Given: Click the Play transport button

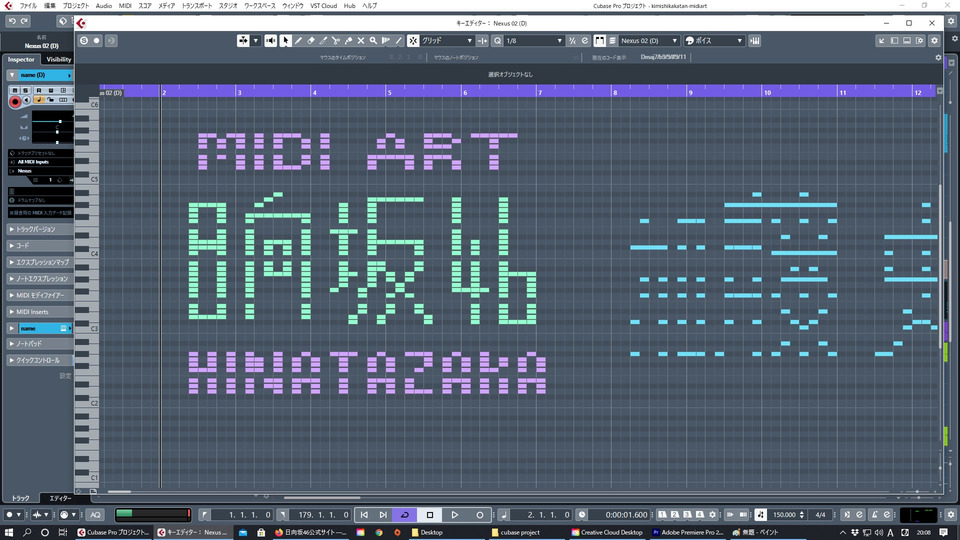Looking at the screenshot, I should pos(454,515).
